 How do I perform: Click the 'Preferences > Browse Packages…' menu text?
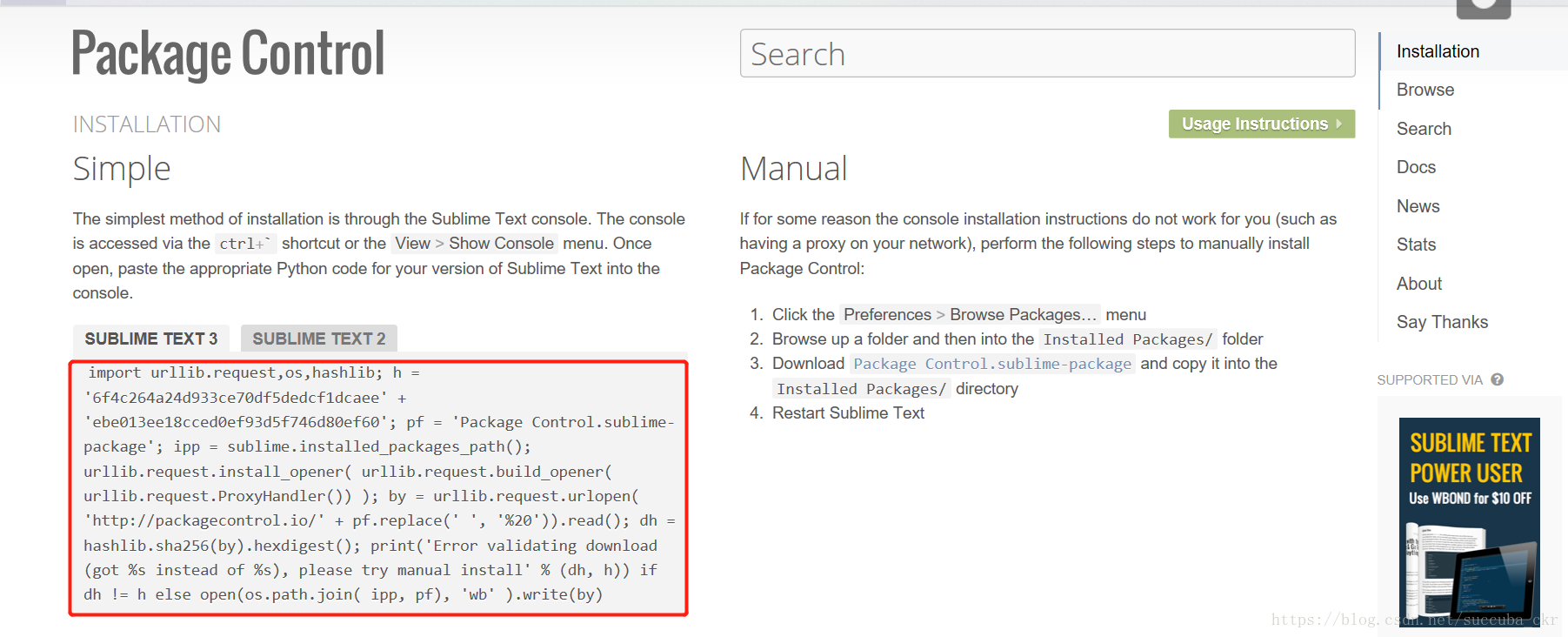point(970,314)
